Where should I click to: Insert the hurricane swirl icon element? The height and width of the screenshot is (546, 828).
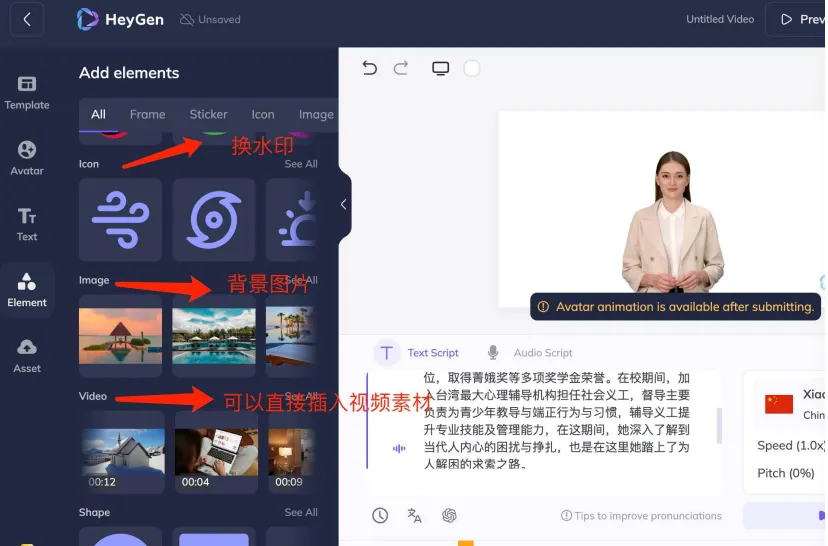[214, 220]
